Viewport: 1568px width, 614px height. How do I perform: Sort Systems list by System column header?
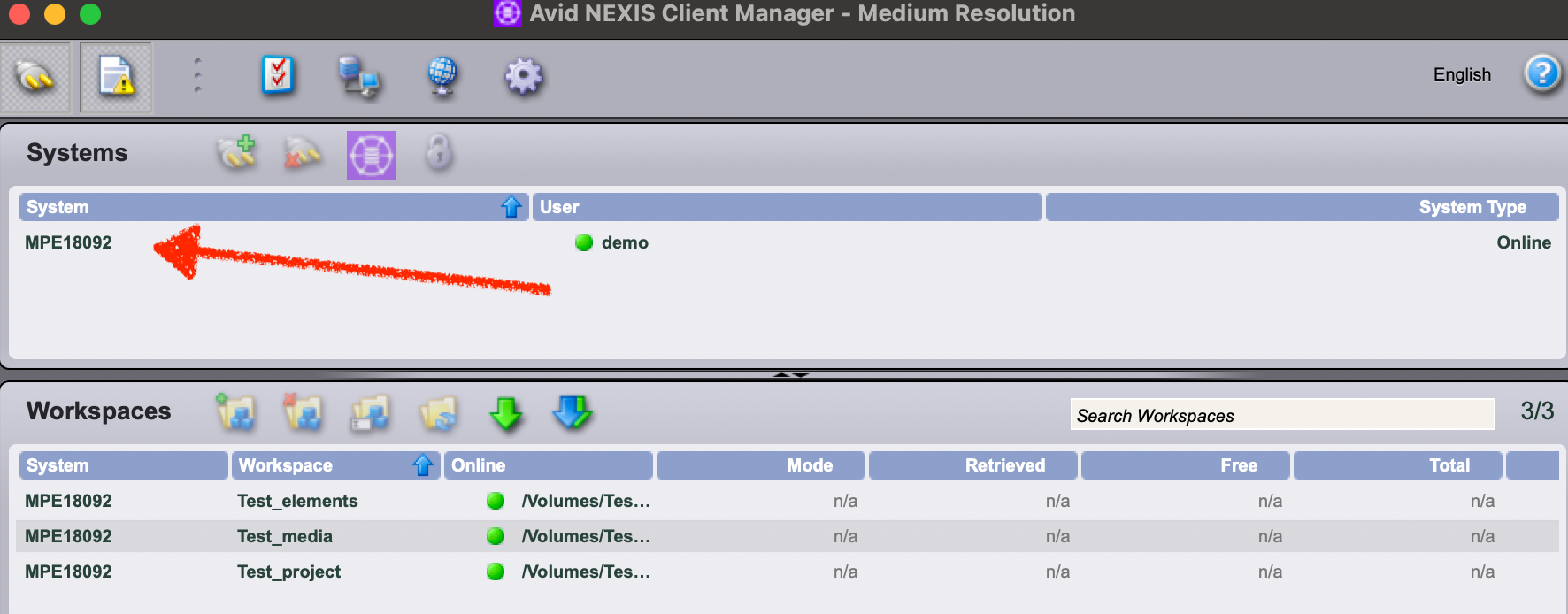[x=273, y=207]
